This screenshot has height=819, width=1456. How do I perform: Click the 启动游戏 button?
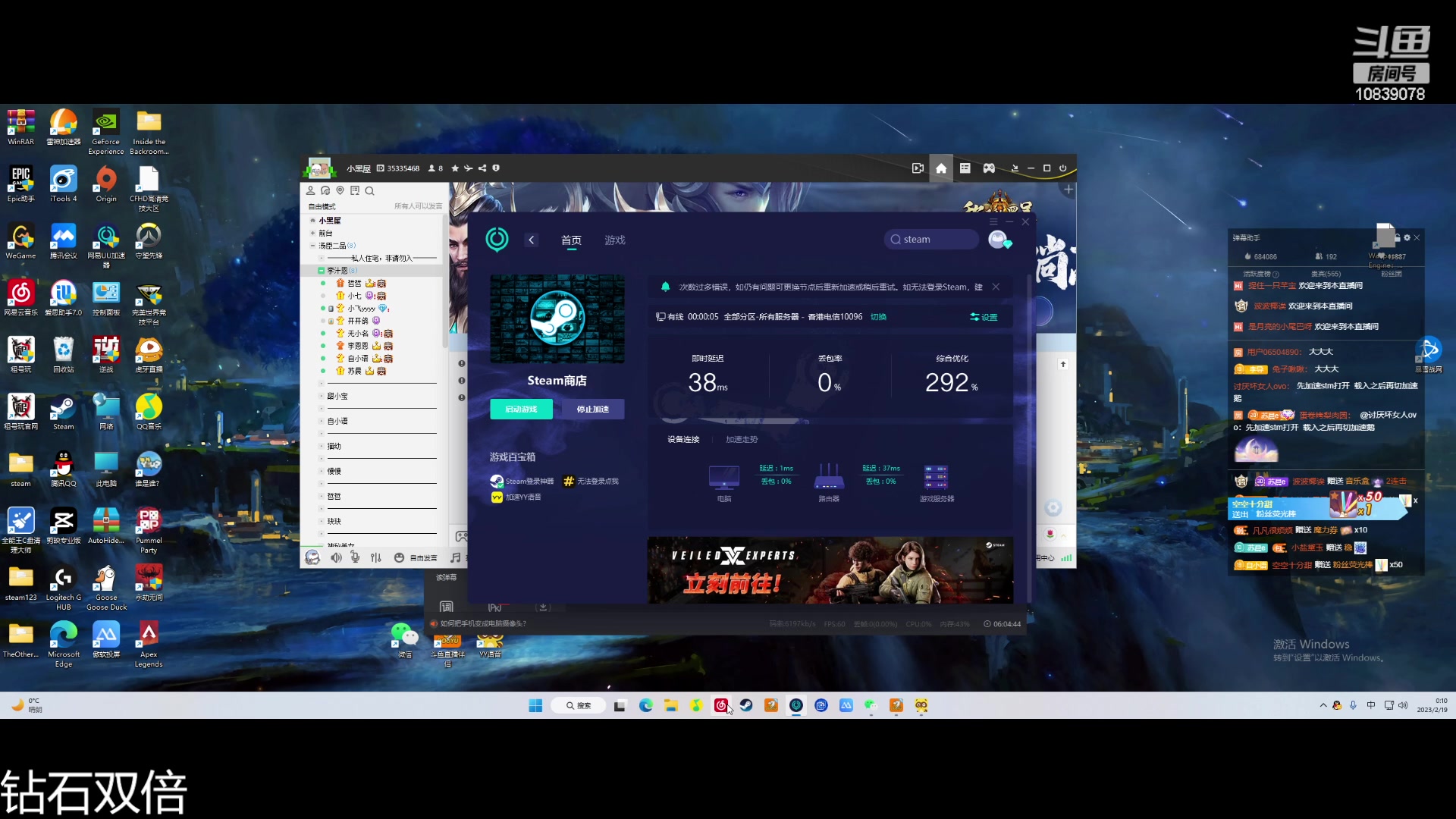[521, 409]
